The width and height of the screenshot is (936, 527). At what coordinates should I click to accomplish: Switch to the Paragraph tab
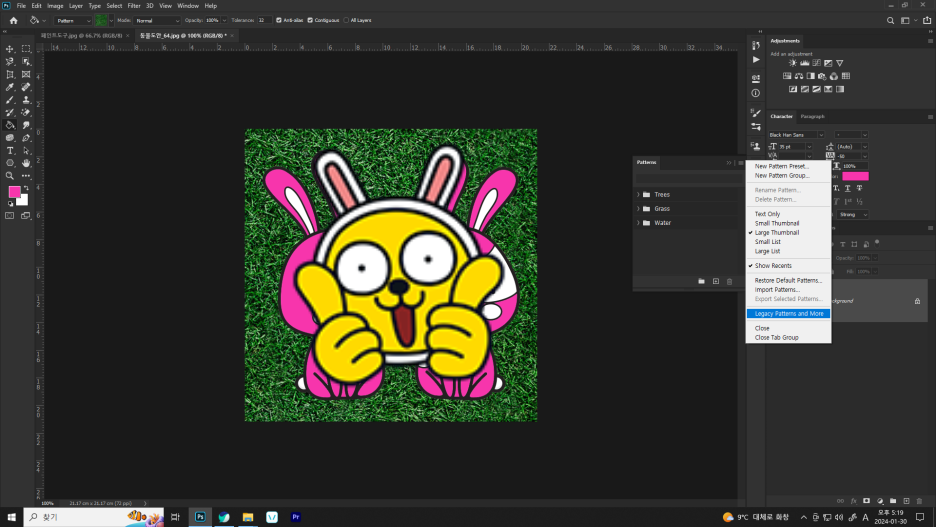point(812,116)
